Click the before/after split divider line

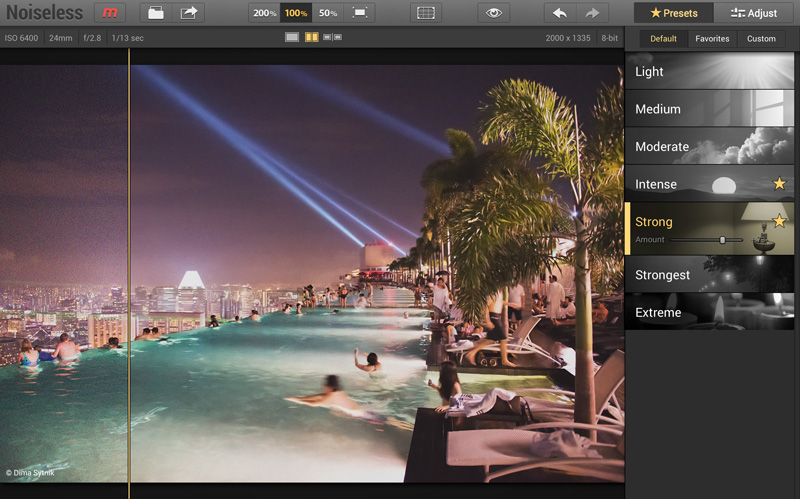pos(129,273)
